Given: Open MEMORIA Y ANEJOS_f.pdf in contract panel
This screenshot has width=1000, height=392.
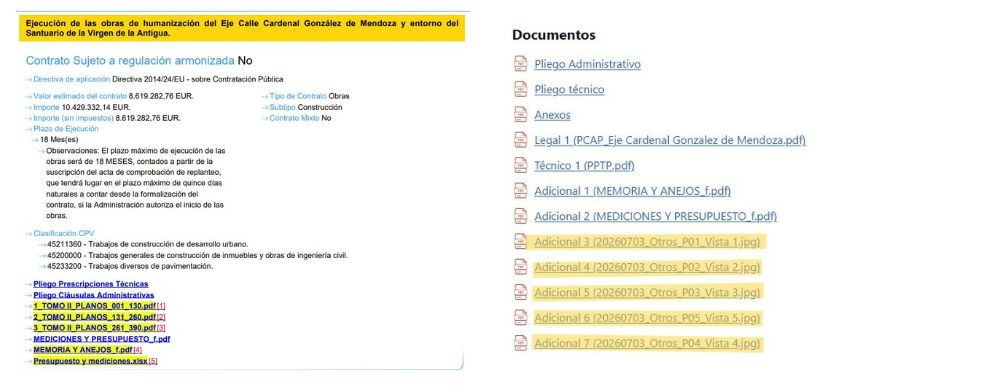Looking at the screenshot, I should pyautogui.click(x=83, y=350).
